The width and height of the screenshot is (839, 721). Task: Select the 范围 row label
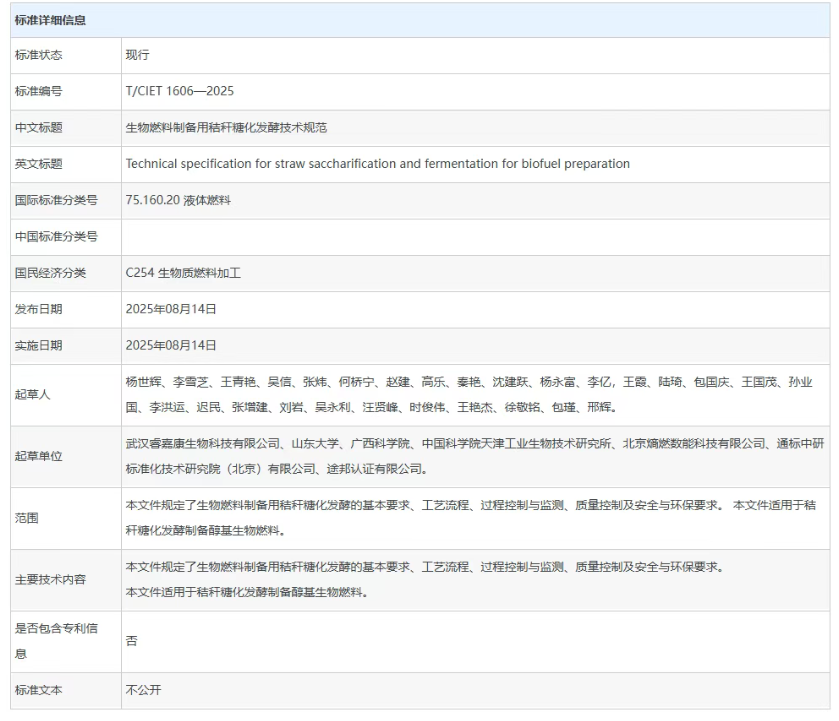click(x=25, y=518)
